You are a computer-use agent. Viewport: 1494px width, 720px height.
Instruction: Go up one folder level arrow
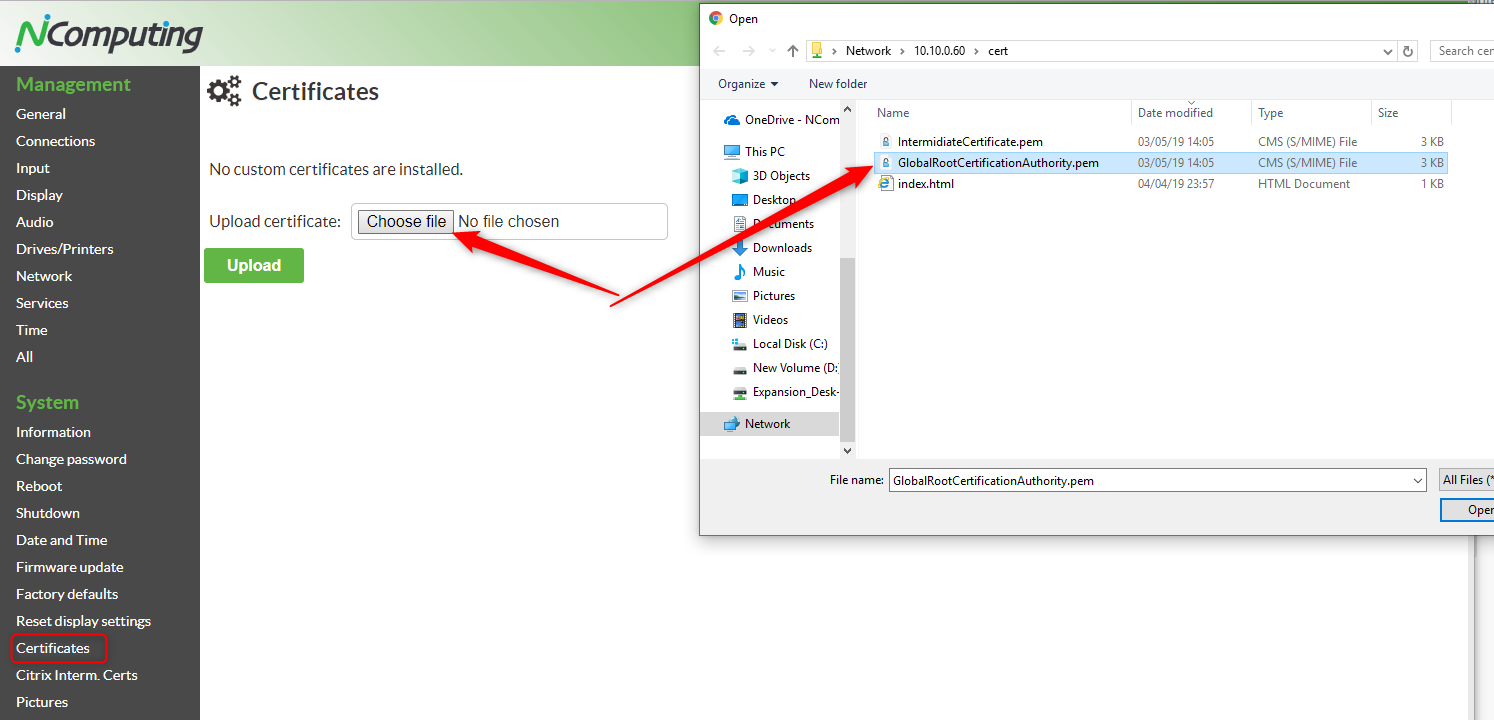793,51
